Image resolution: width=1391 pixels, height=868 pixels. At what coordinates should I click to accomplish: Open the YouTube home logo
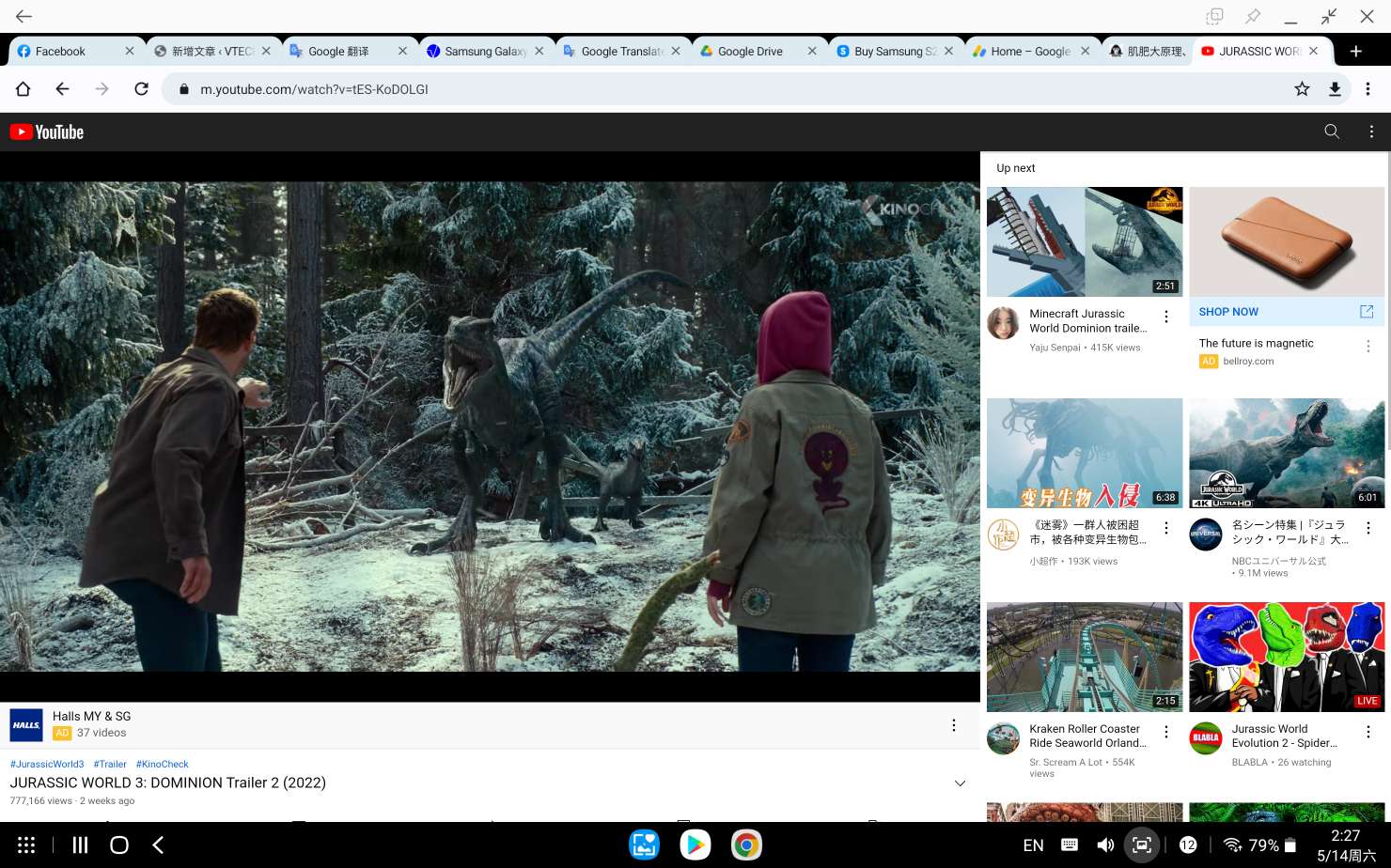47,132
